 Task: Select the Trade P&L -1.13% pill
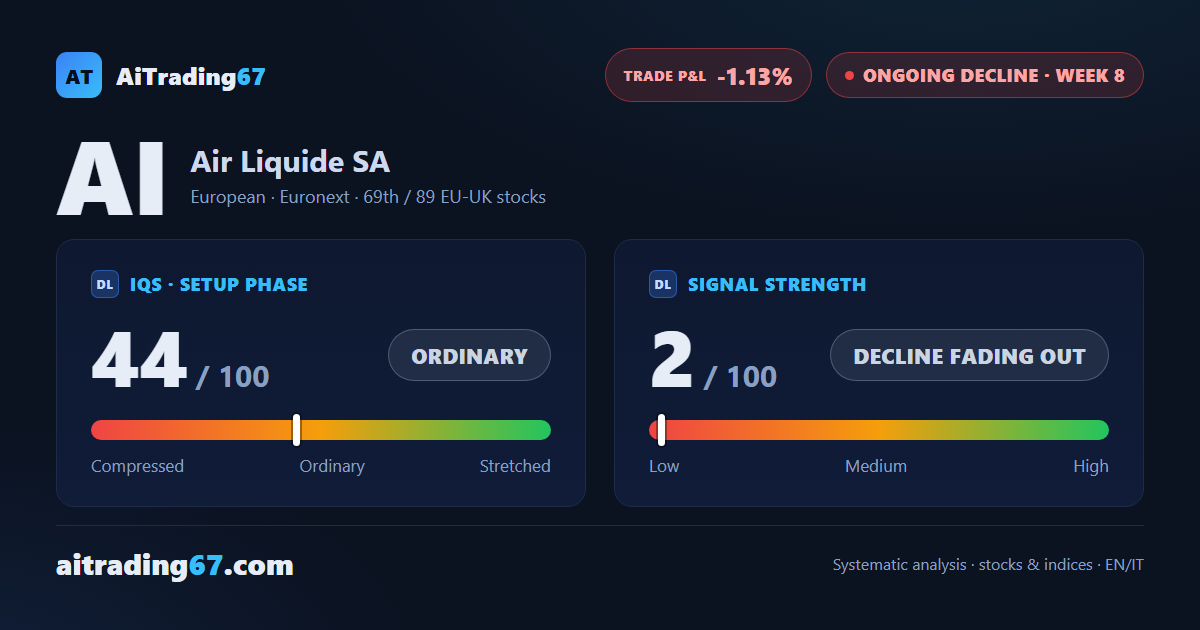[708, 75]
